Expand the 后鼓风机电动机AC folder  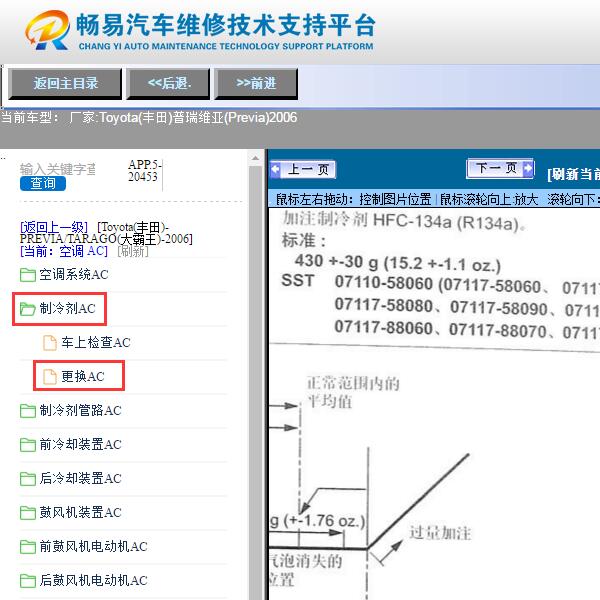(x=93, y=580)
